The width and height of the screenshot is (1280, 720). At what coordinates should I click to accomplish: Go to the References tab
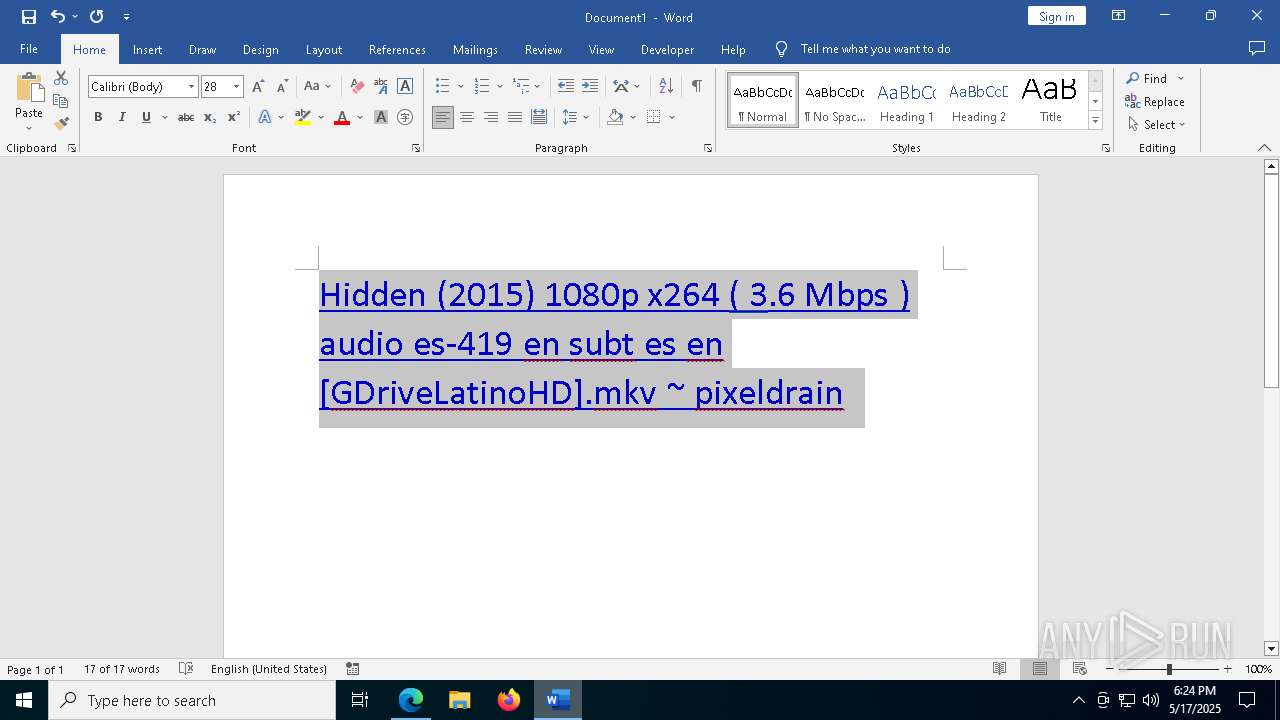pos(397,49)
